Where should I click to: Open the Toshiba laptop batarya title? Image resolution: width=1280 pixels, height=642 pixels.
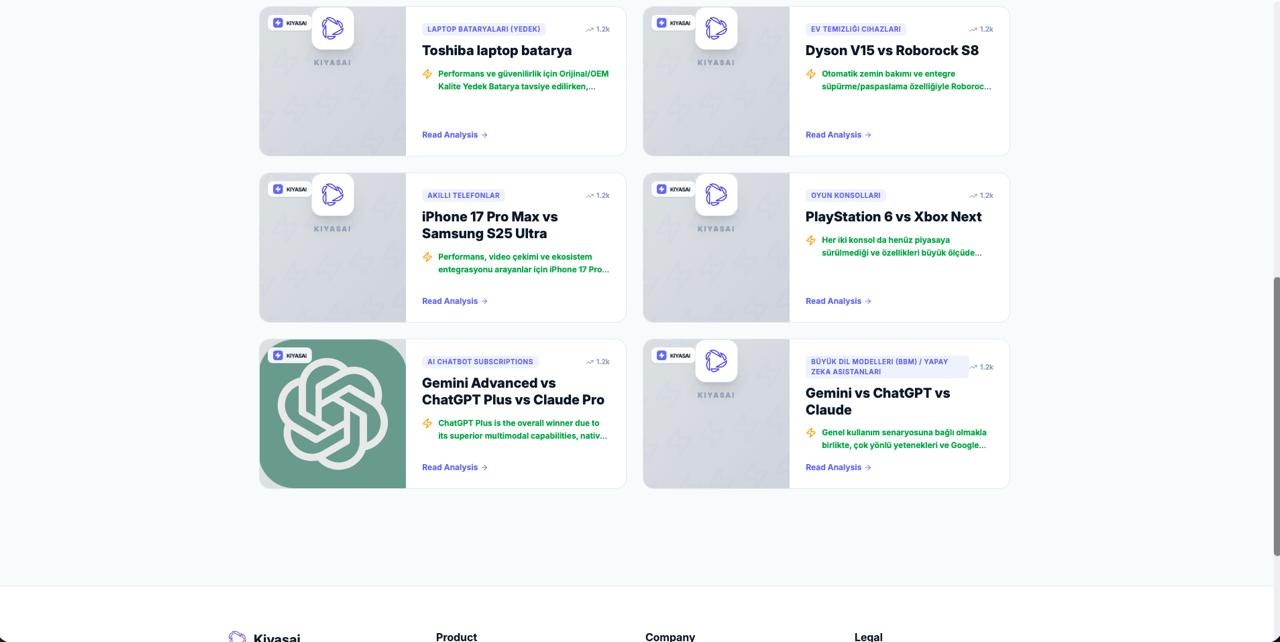(x=497, y=50)
